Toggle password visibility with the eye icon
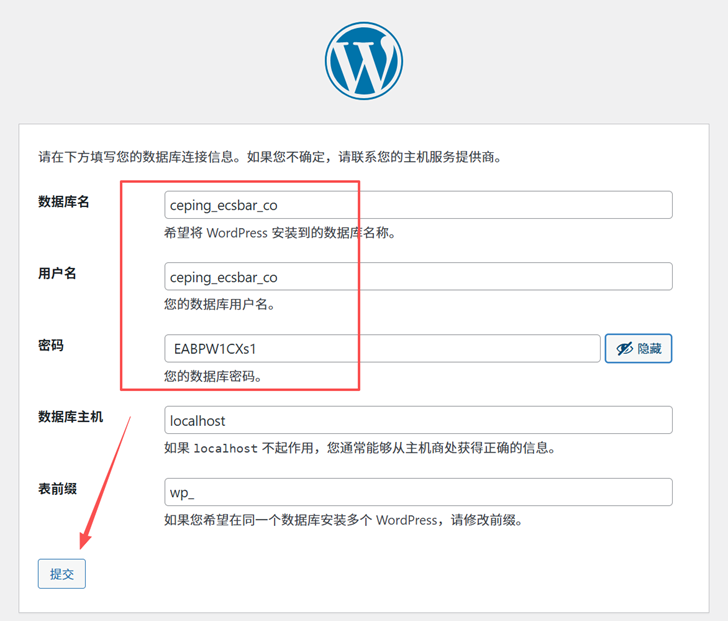The width and height of the screenshot is (728, 621). click(x=638, y=348)
